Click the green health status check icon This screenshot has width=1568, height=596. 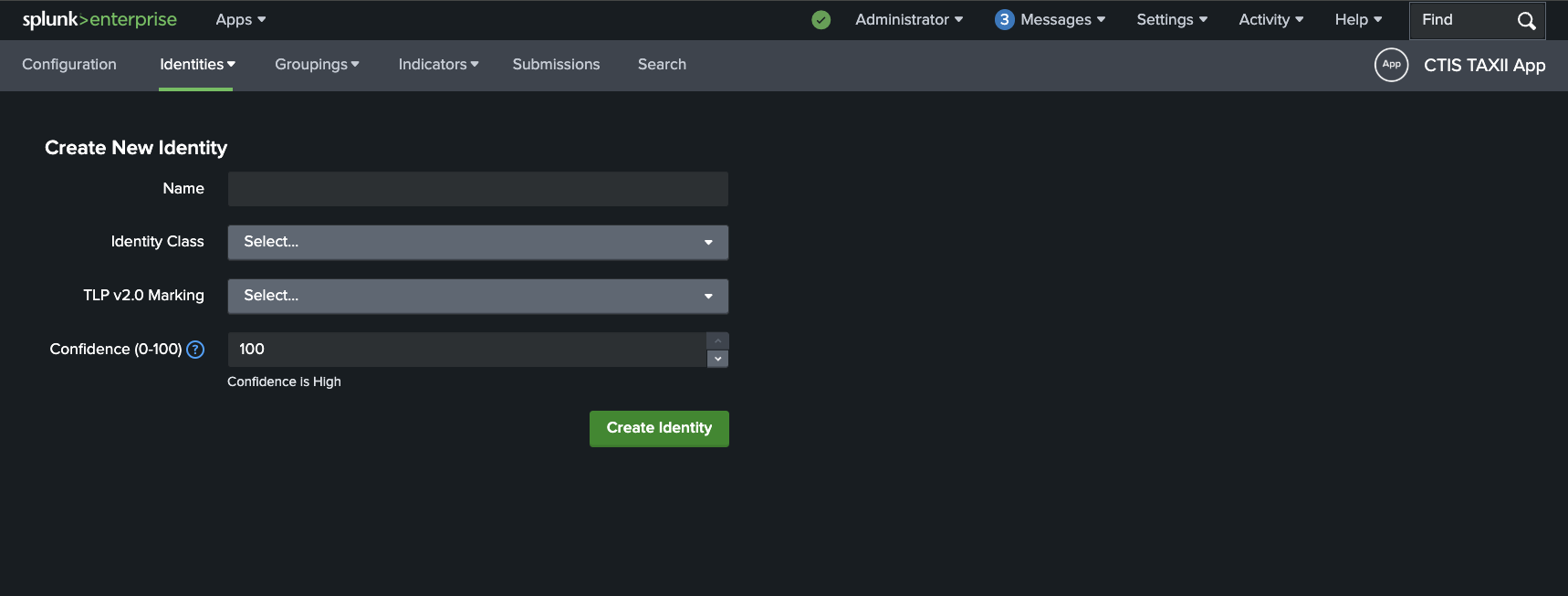(x=821, y=20)
